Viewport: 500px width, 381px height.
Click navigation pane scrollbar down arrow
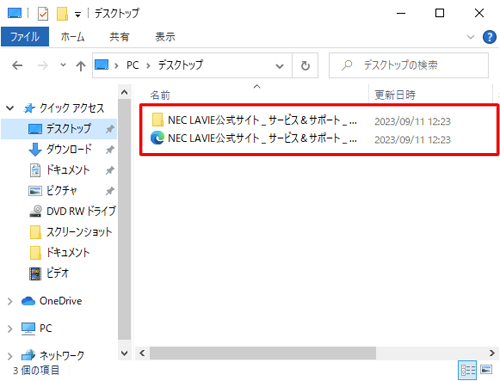124,353
